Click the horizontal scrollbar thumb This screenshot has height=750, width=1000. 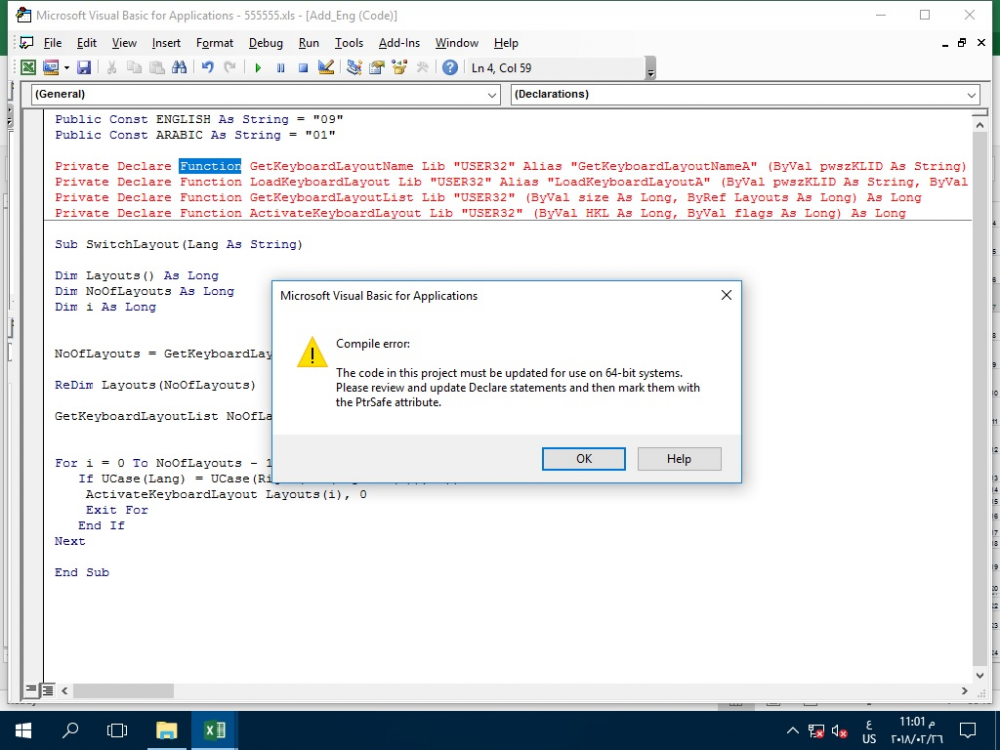click(123, 690)
